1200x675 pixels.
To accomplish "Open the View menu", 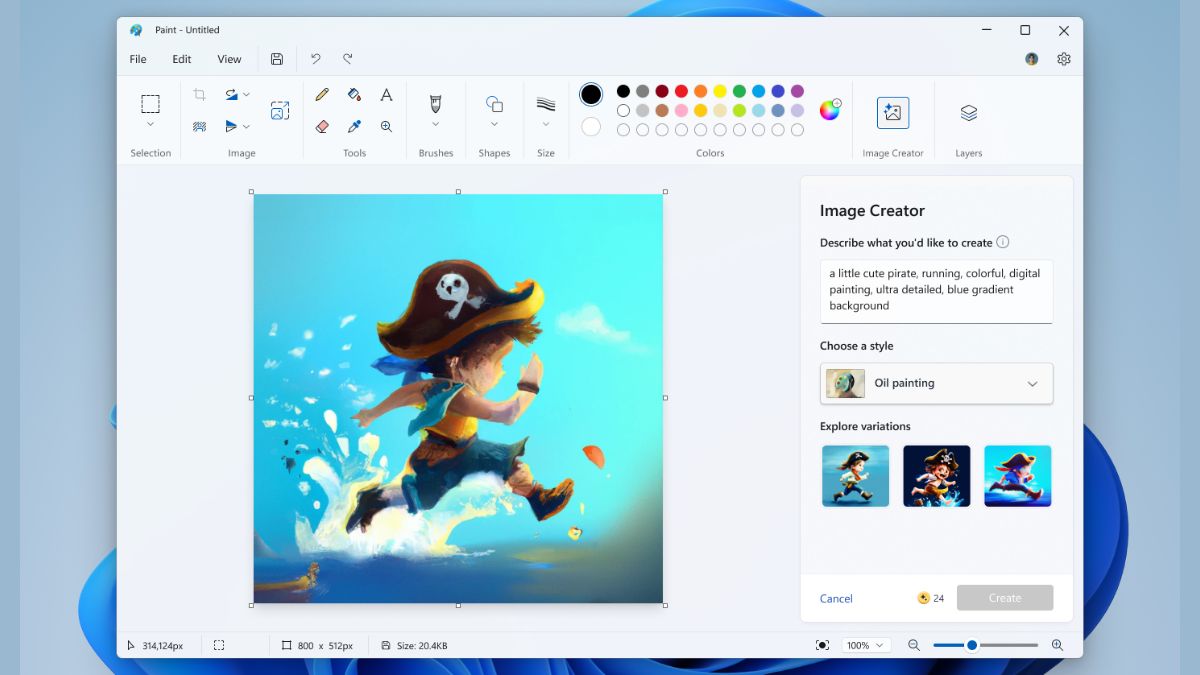I will (x=229, y=59).
